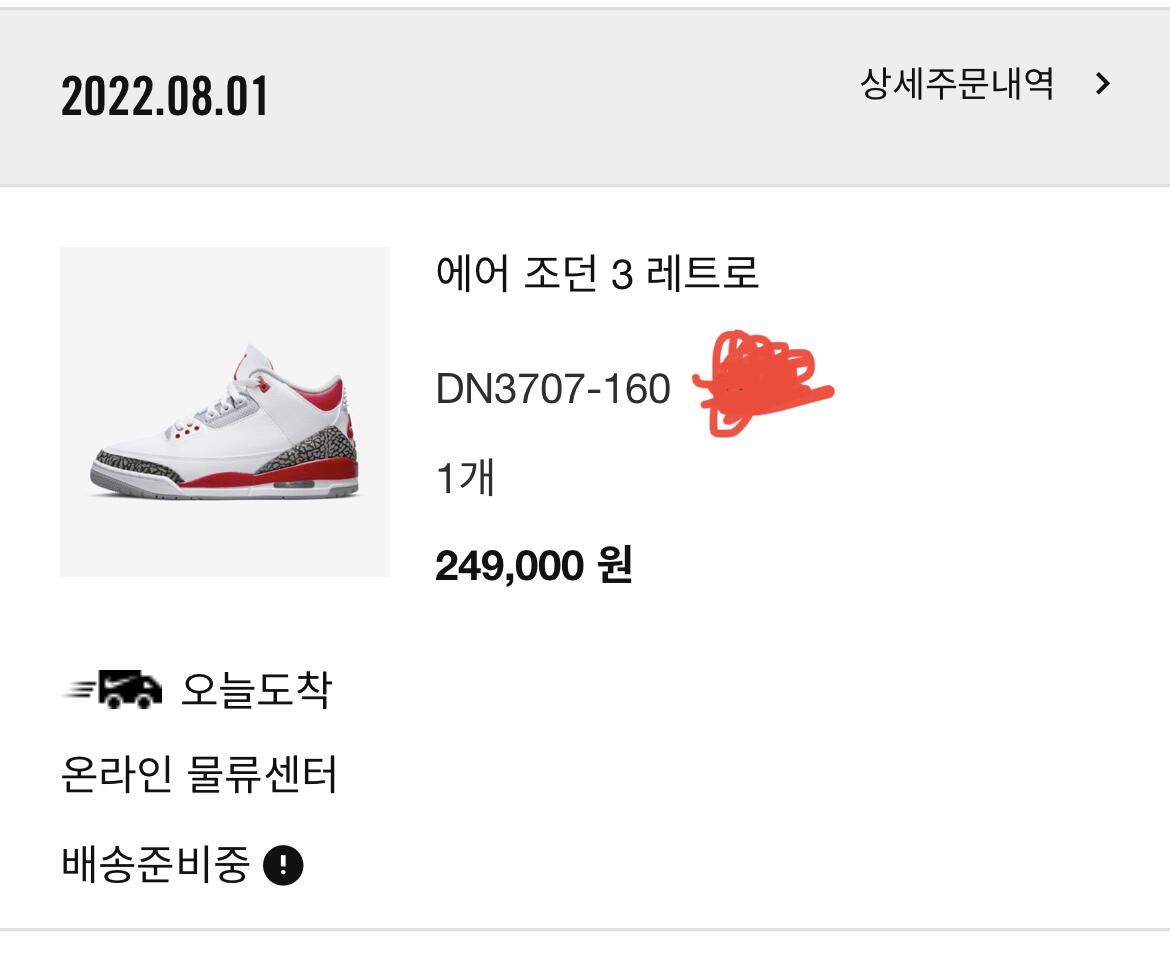Click the 1개 quantity label

[465, 477]
